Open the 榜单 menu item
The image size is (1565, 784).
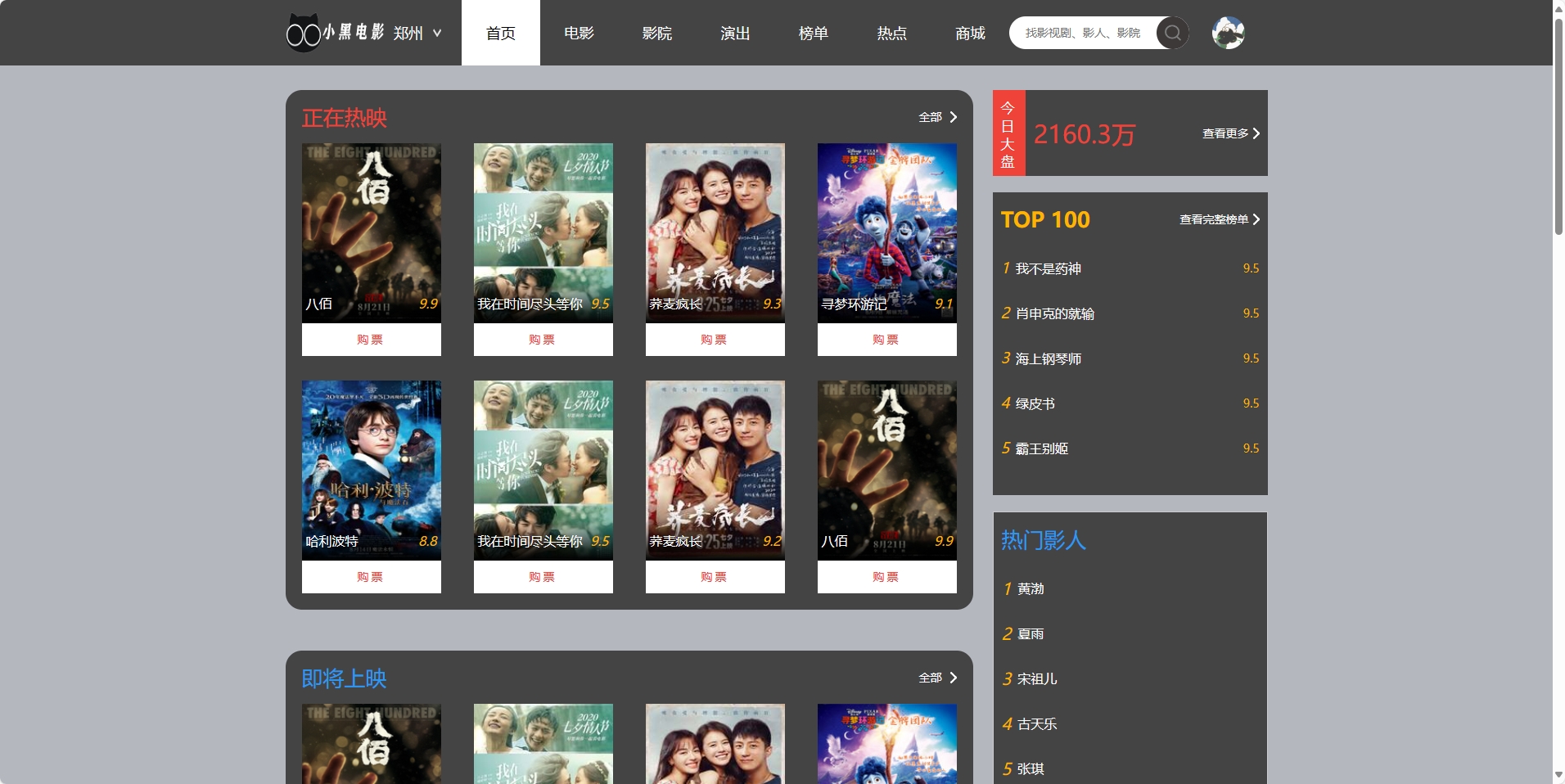pos(814,33)
